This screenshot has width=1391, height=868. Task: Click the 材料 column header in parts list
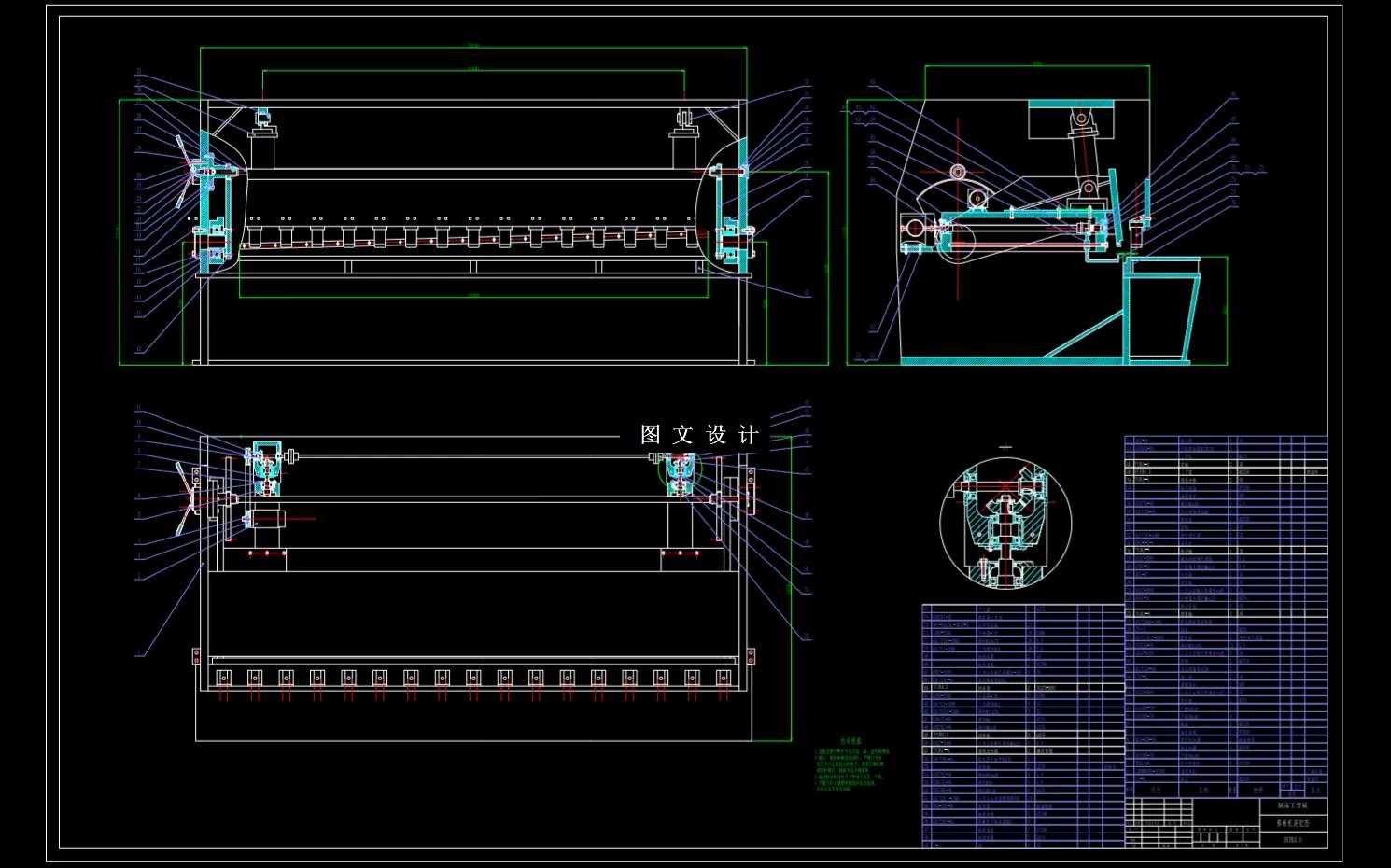(1258, 791)
